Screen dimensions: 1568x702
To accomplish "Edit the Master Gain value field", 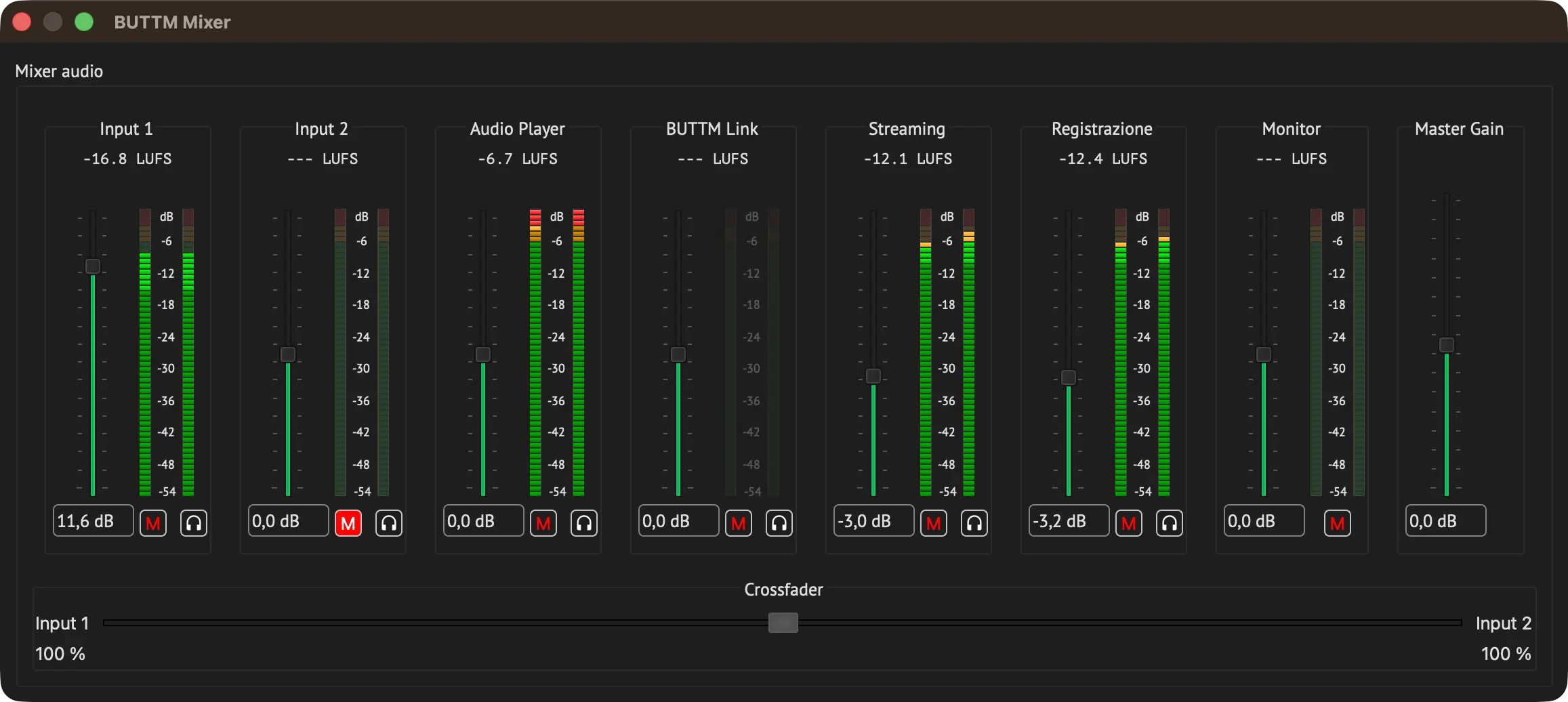I will click(x=1446, y=521).
